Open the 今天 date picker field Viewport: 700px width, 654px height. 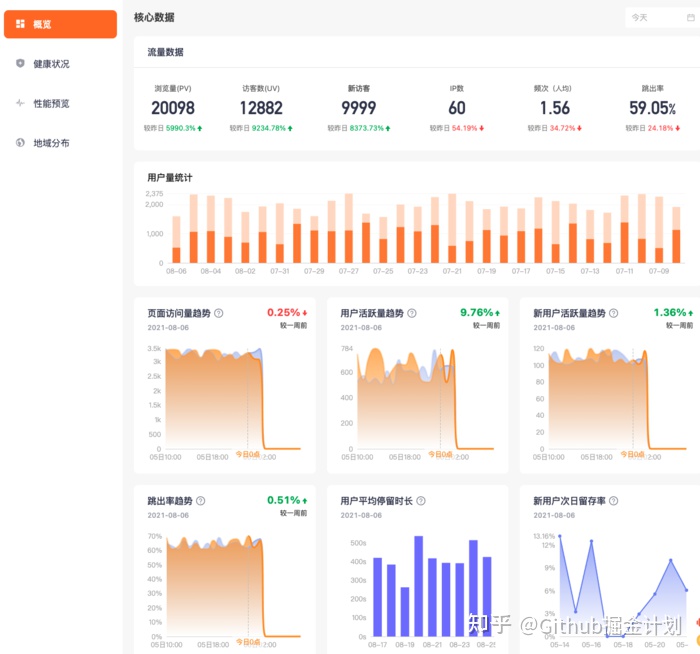click(x=662, y=17)
